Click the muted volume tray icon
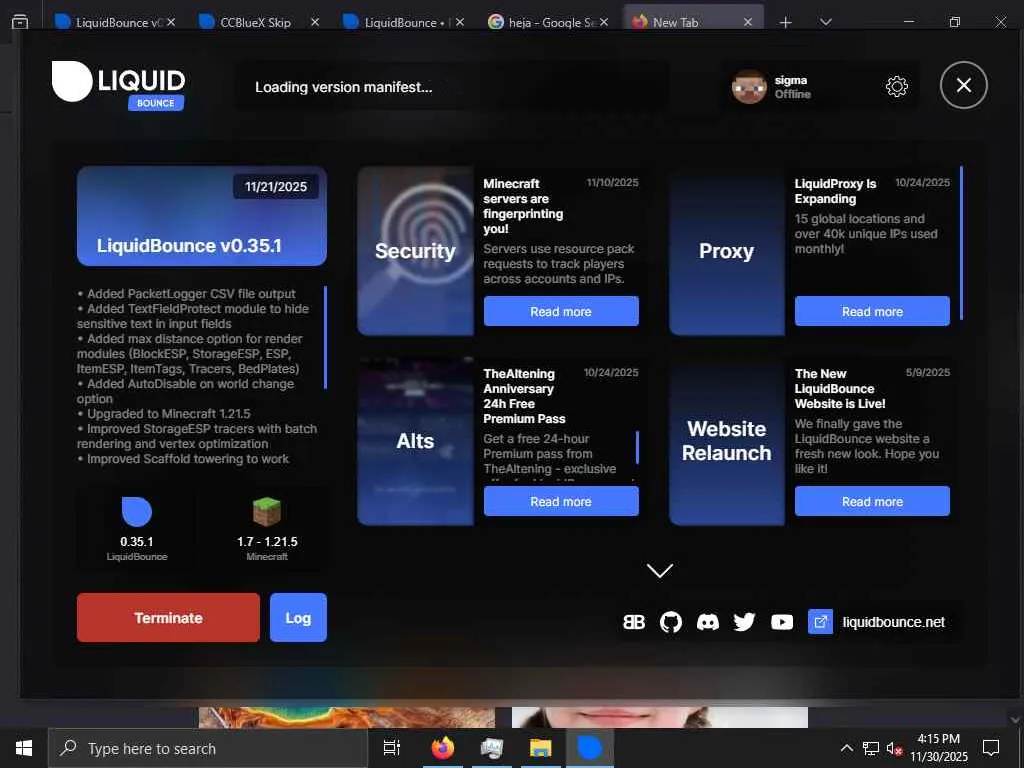1024x768 pixels. (894, 748)
